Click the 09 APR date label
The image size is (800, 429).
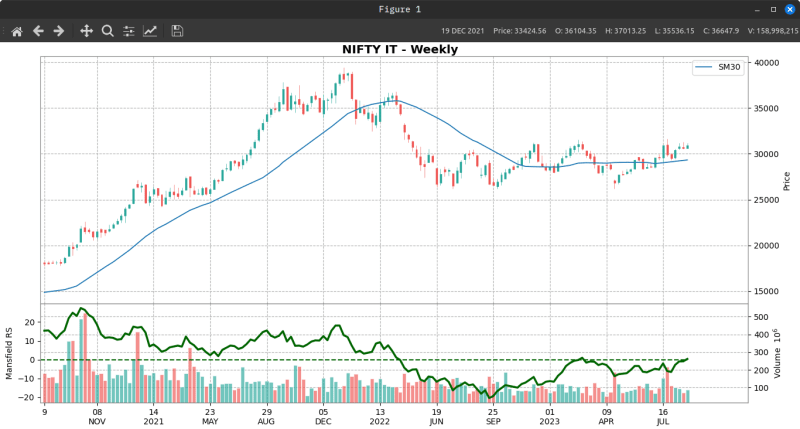pos(606,417)
